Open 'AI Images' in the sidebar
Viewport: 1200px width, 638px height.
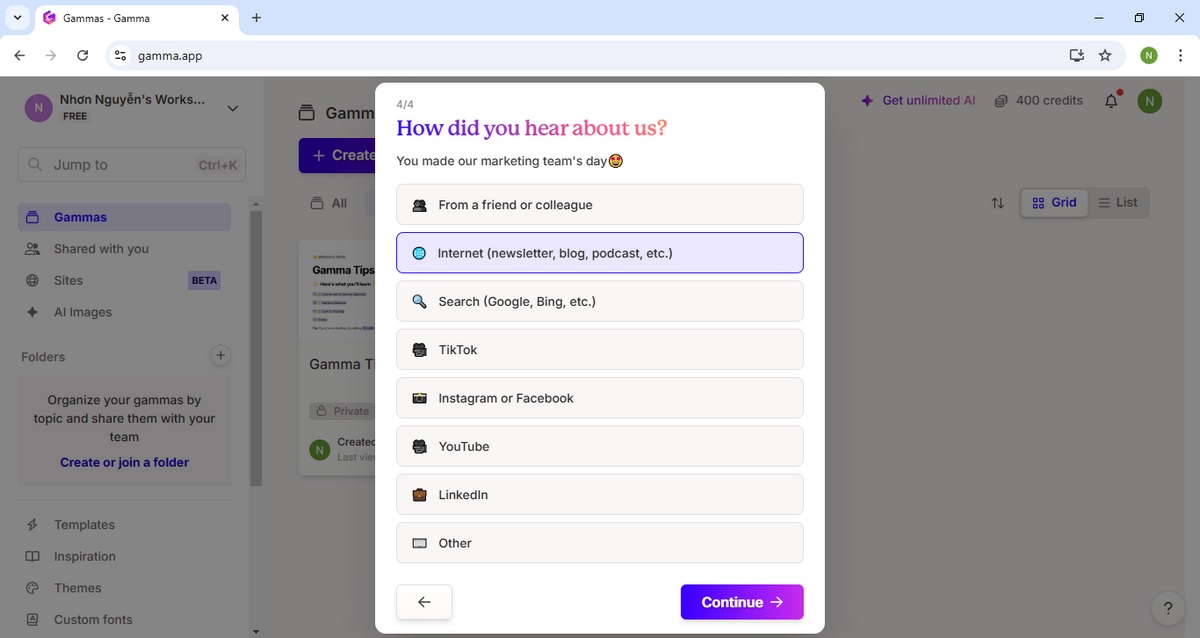tap(124, 312)
